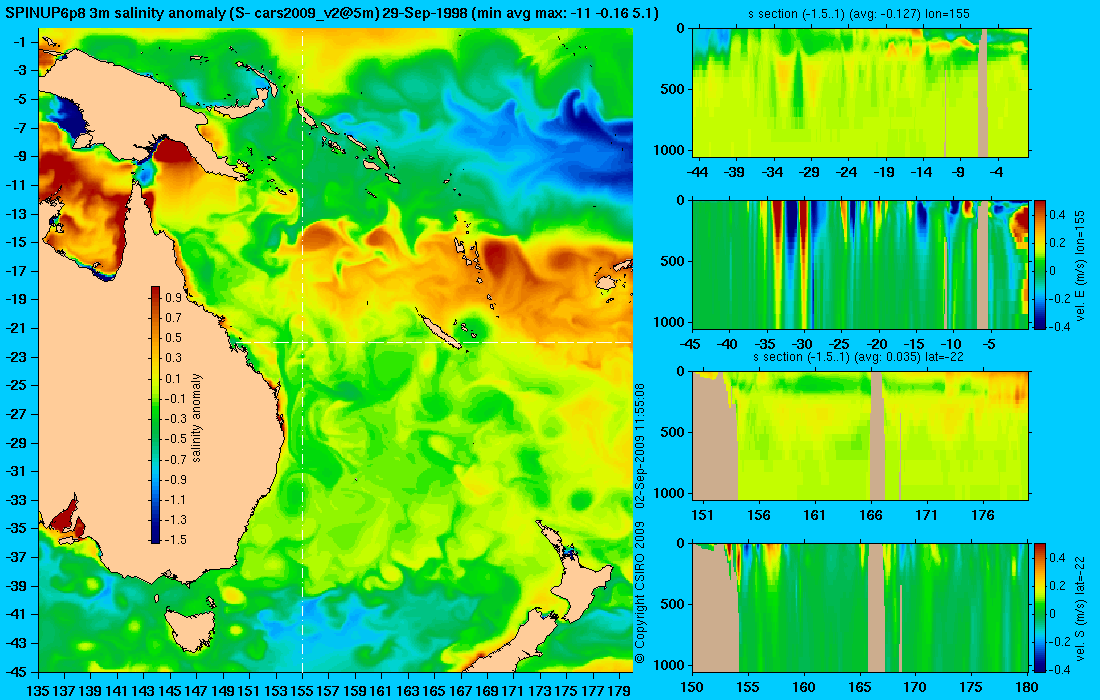
Task: Click the '0.4' tick on the vel. E colorbar
Action: click(1057, 215)
